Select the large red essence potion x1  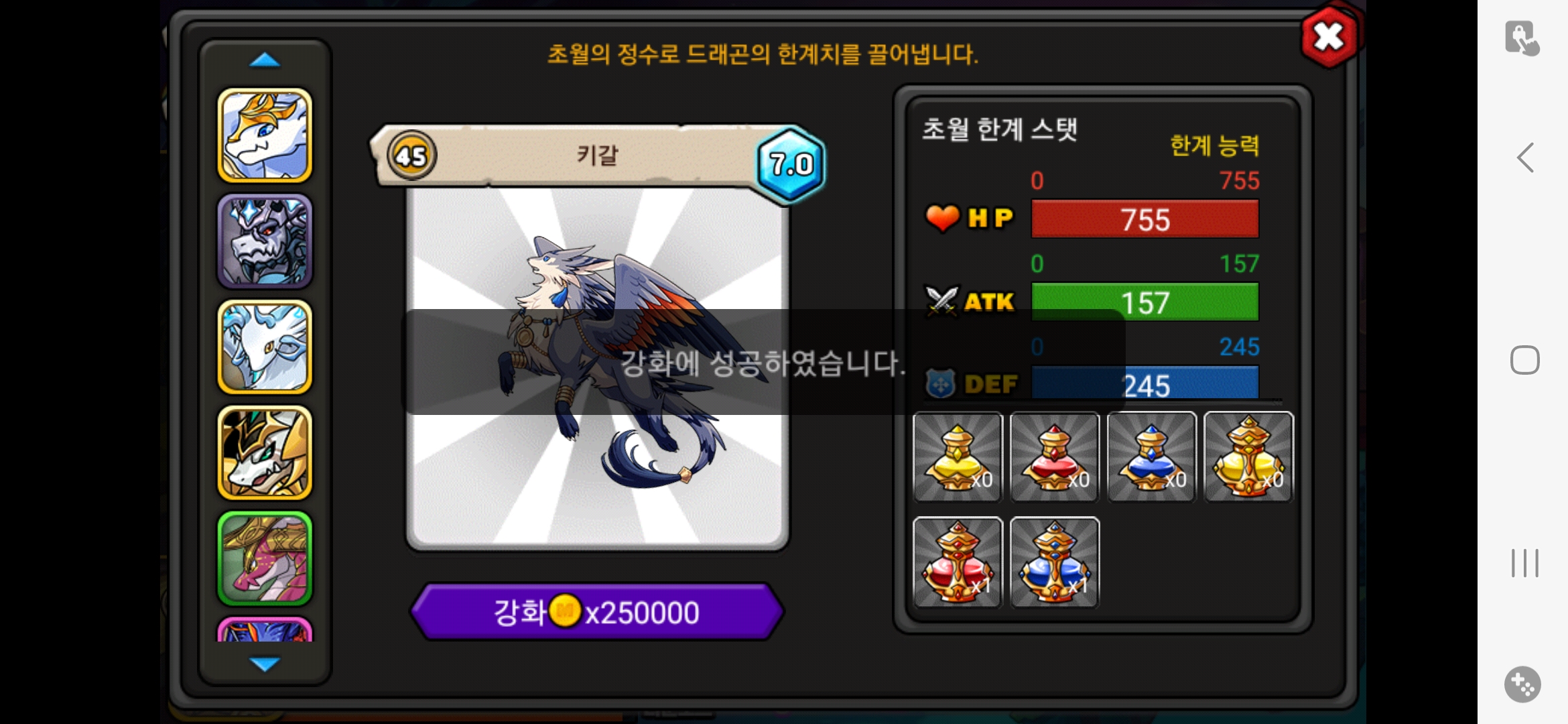click(x=958, y=562)
